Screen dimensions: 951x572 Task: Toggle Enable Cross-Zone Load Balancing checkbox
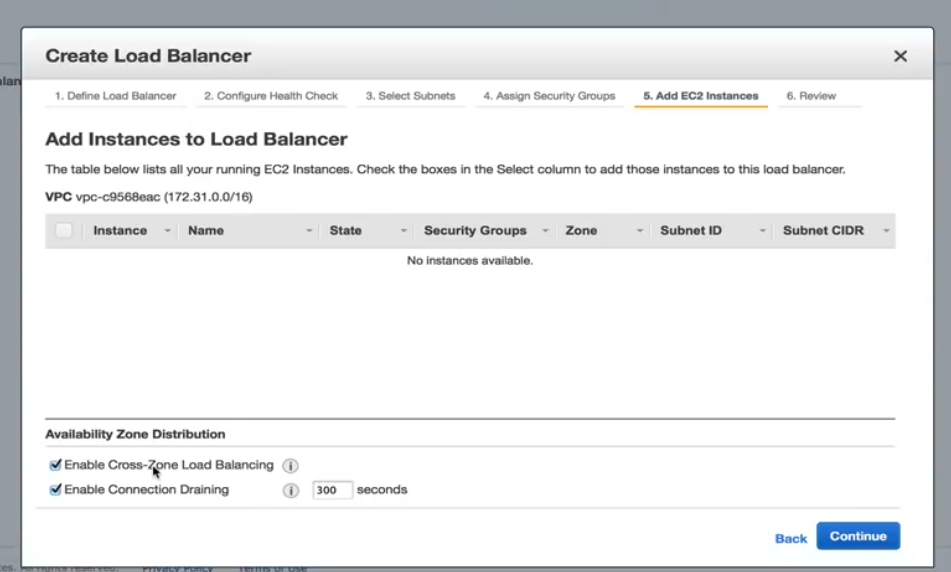(56, 465)
